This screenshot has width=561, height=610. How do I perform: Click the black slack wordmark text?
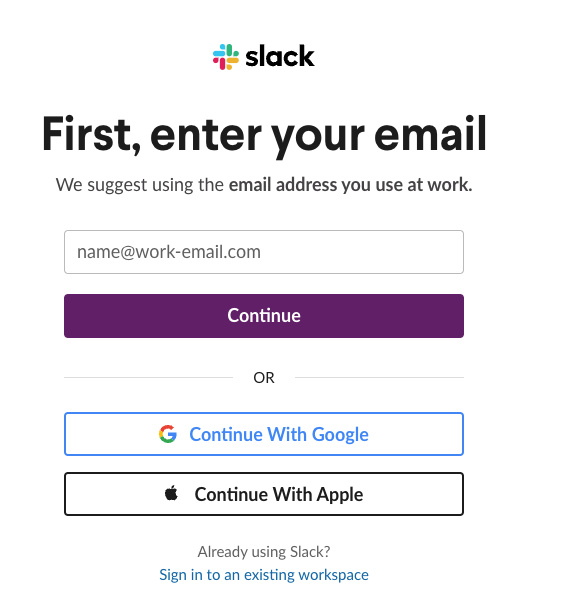[x=280, y=57]
